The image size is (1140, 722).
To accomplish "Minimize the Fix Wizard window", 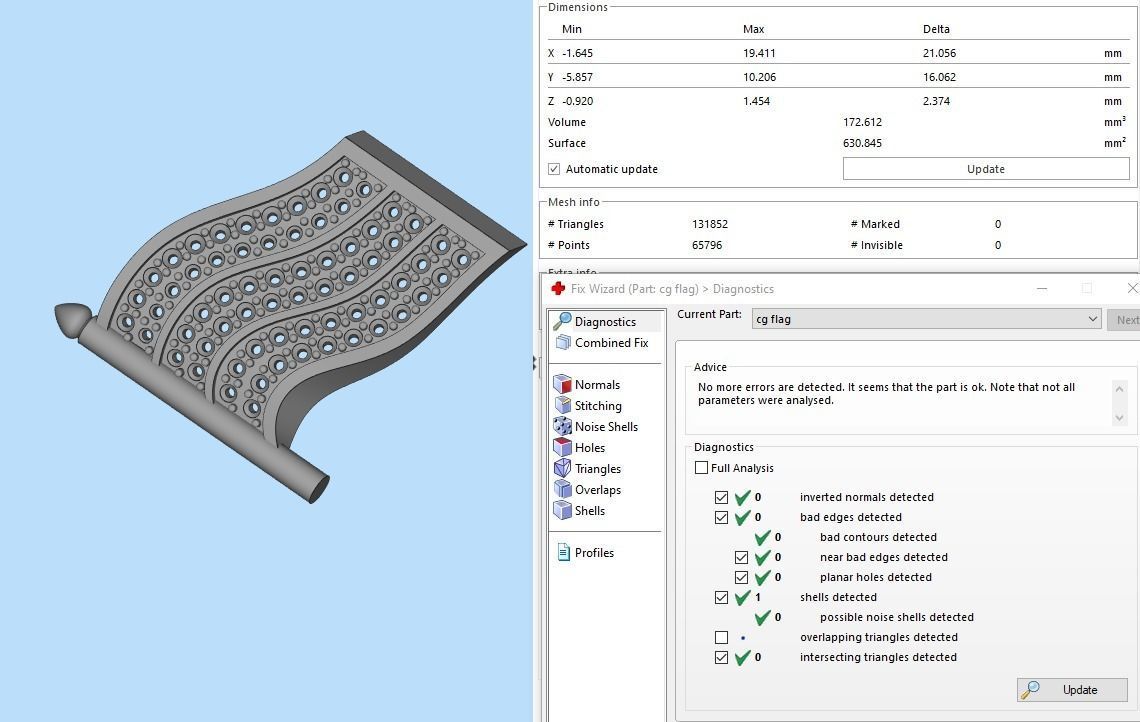I will tap(1042, 289).
